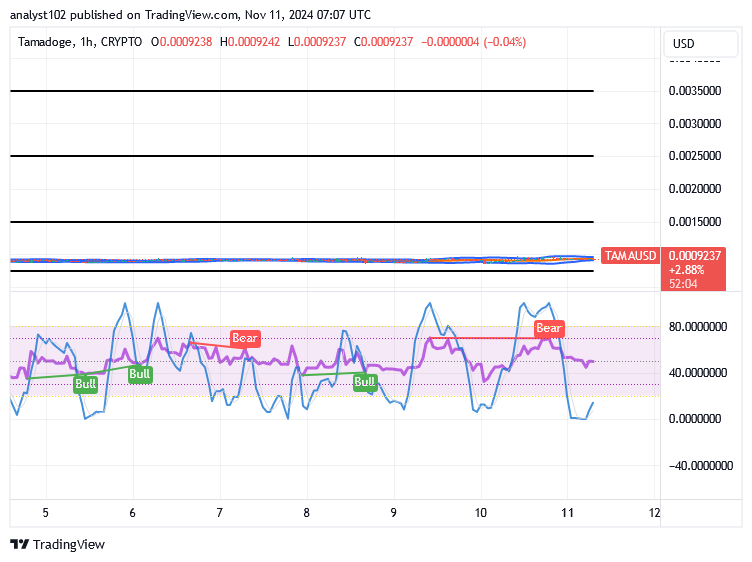Click the 0.0035000 price axis label
The image size is (752, 562).
click(695, 91)
